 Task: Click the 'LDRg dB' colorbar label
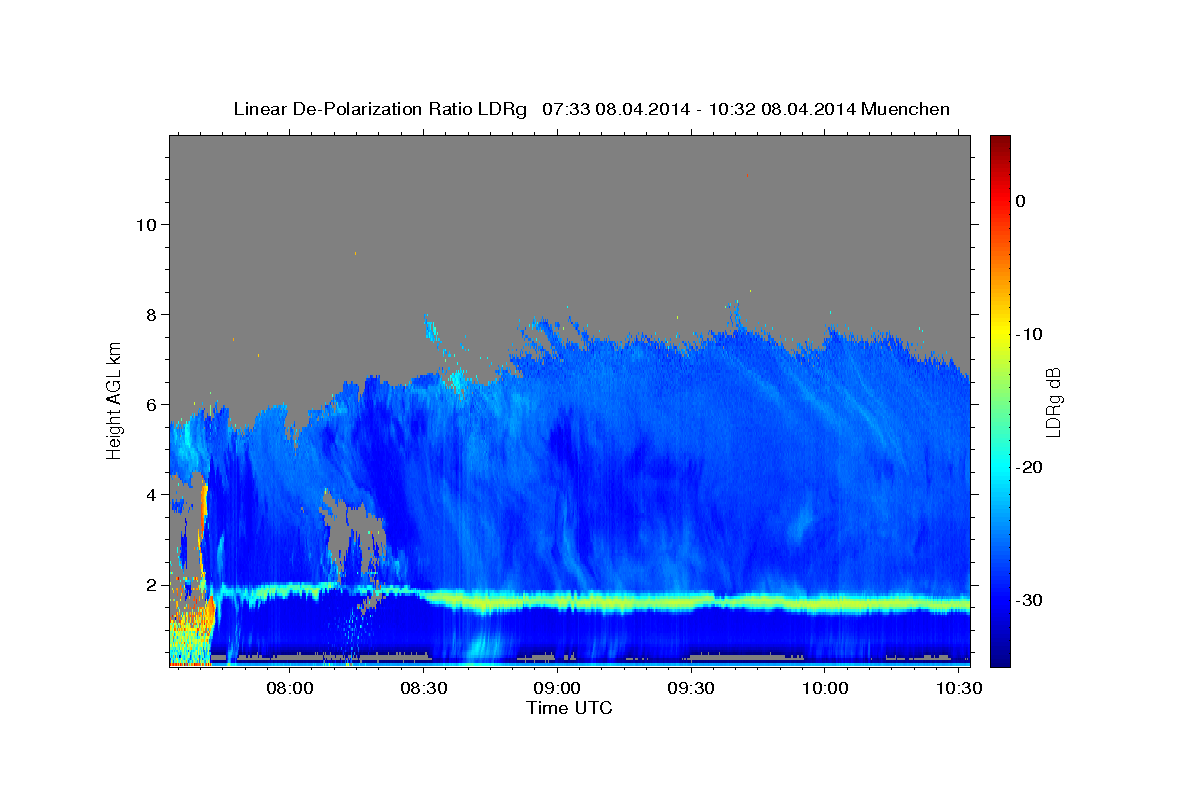click(x=1052, y=402)
